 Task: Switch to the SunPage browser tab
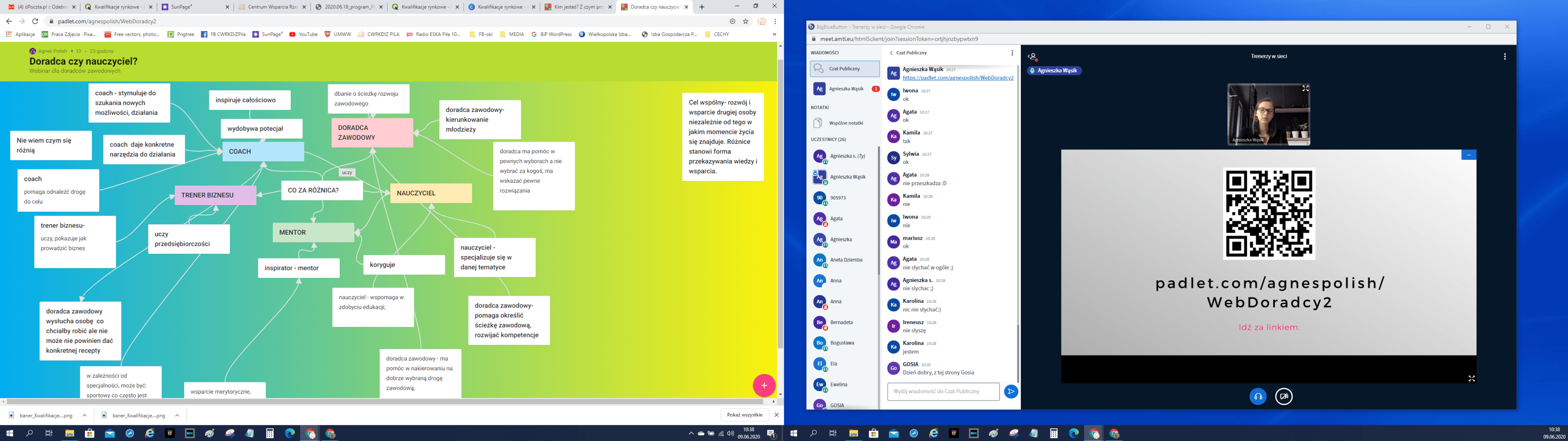[195, 7]
